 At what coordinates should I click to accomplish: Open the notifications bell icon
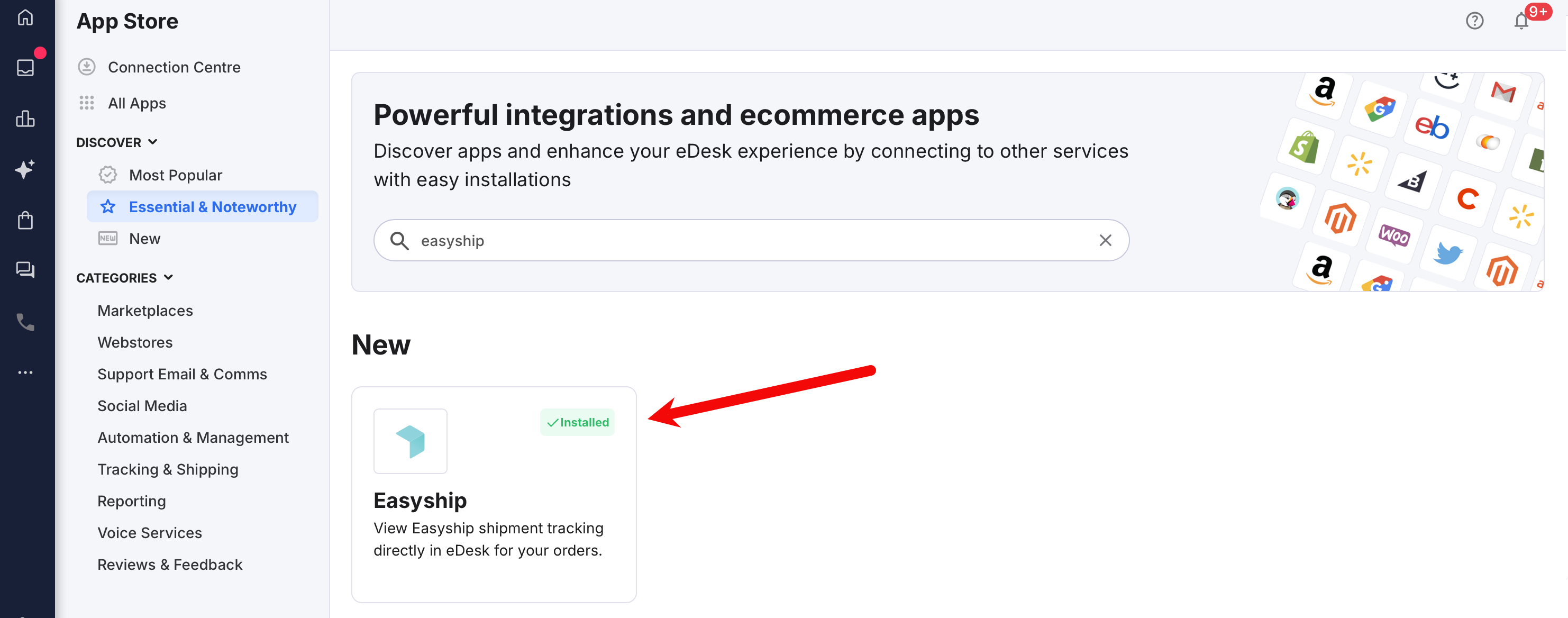click(1520, 21)
